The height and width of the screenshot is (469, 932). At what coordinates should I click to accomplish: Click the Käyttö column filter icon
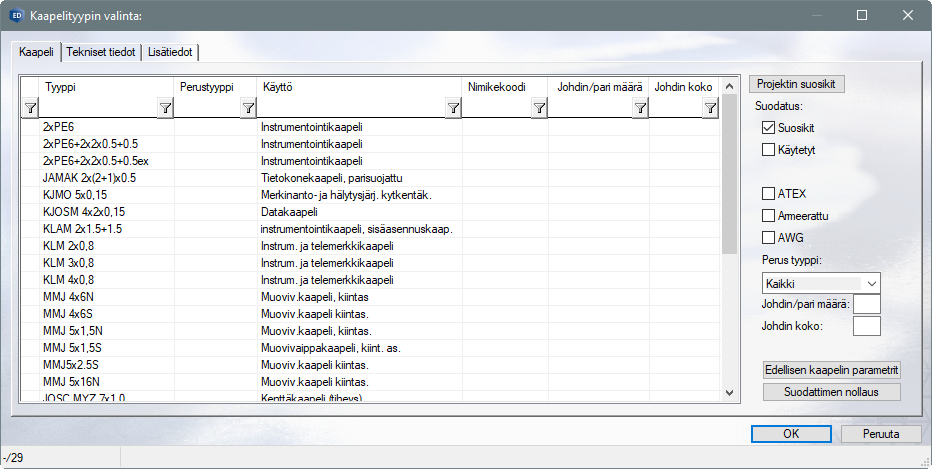pos(453,109)
